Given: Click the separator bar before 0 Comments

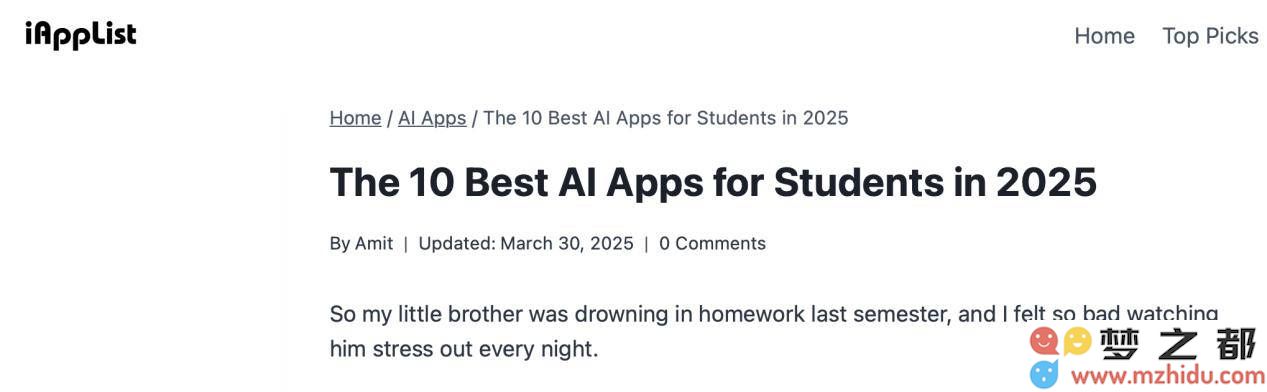Looking at the screenshot, I should (646, 243).
